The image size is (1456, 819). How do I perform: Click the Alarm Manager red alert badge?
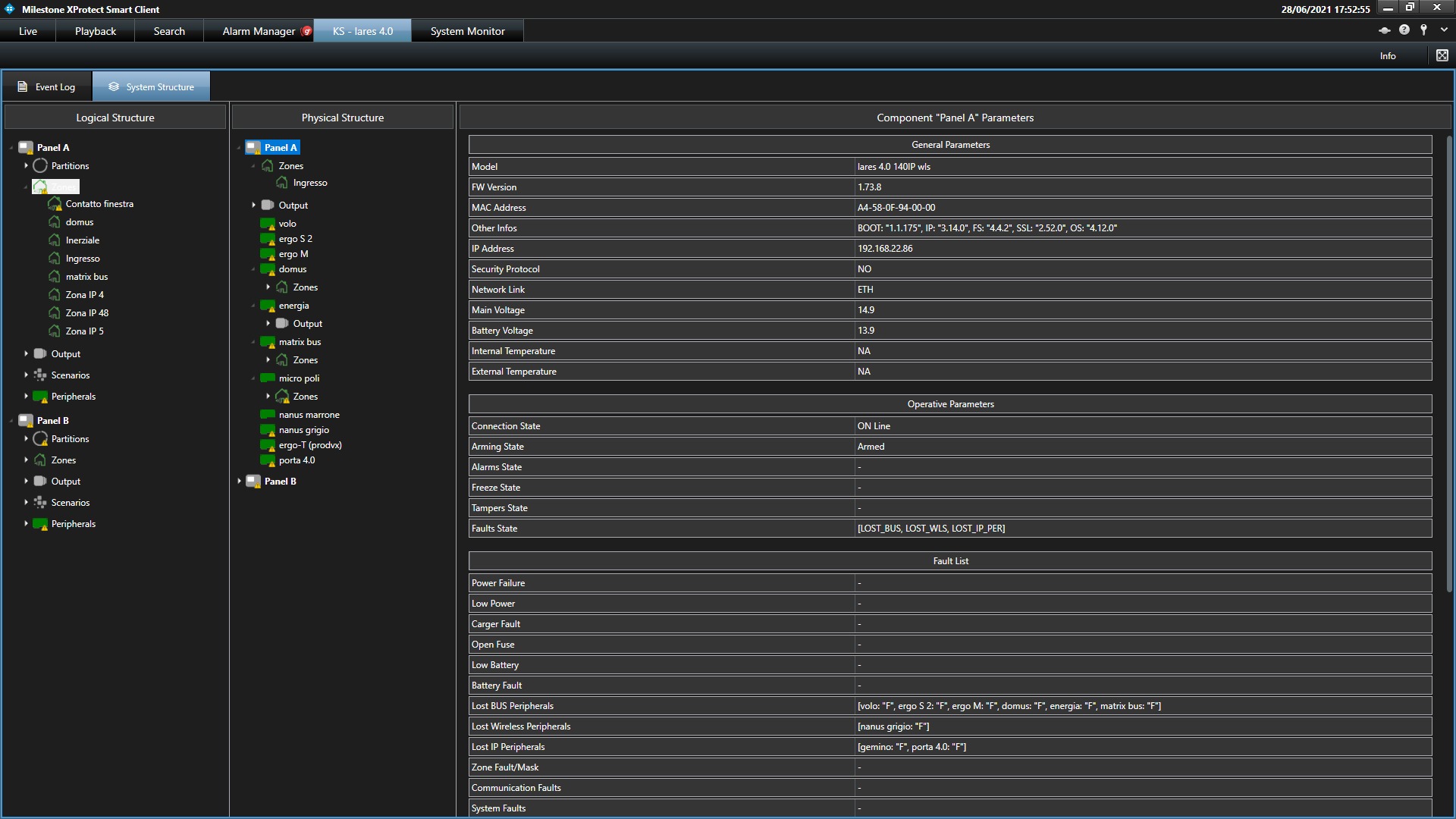tap(306, 31)
